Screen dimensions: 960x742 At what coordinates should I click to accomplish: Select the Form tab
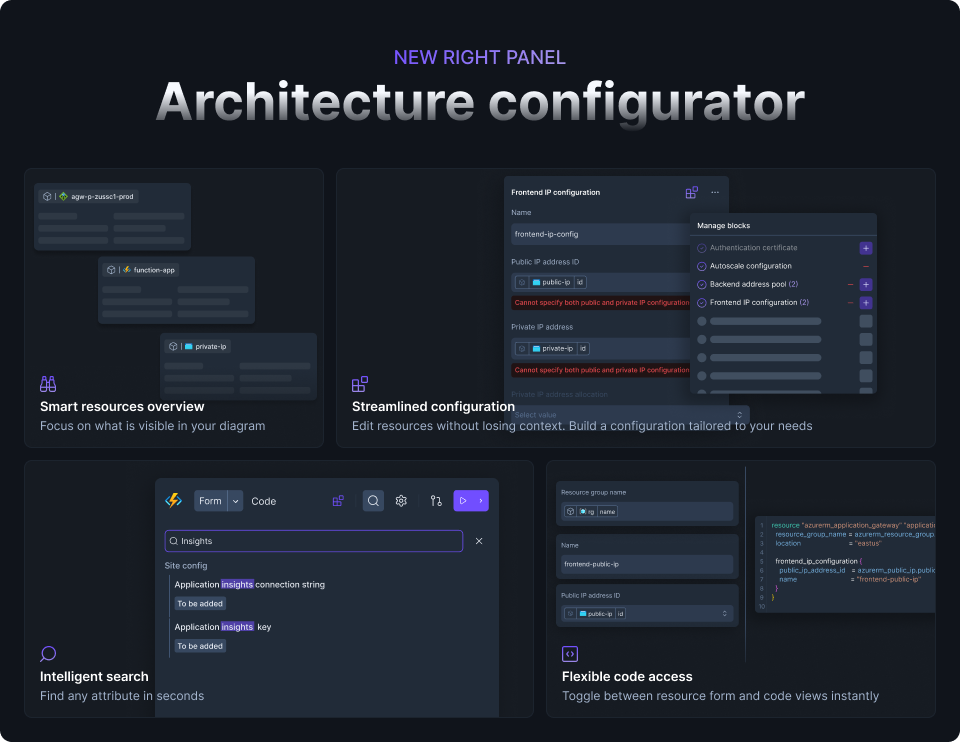coord(210,501)
